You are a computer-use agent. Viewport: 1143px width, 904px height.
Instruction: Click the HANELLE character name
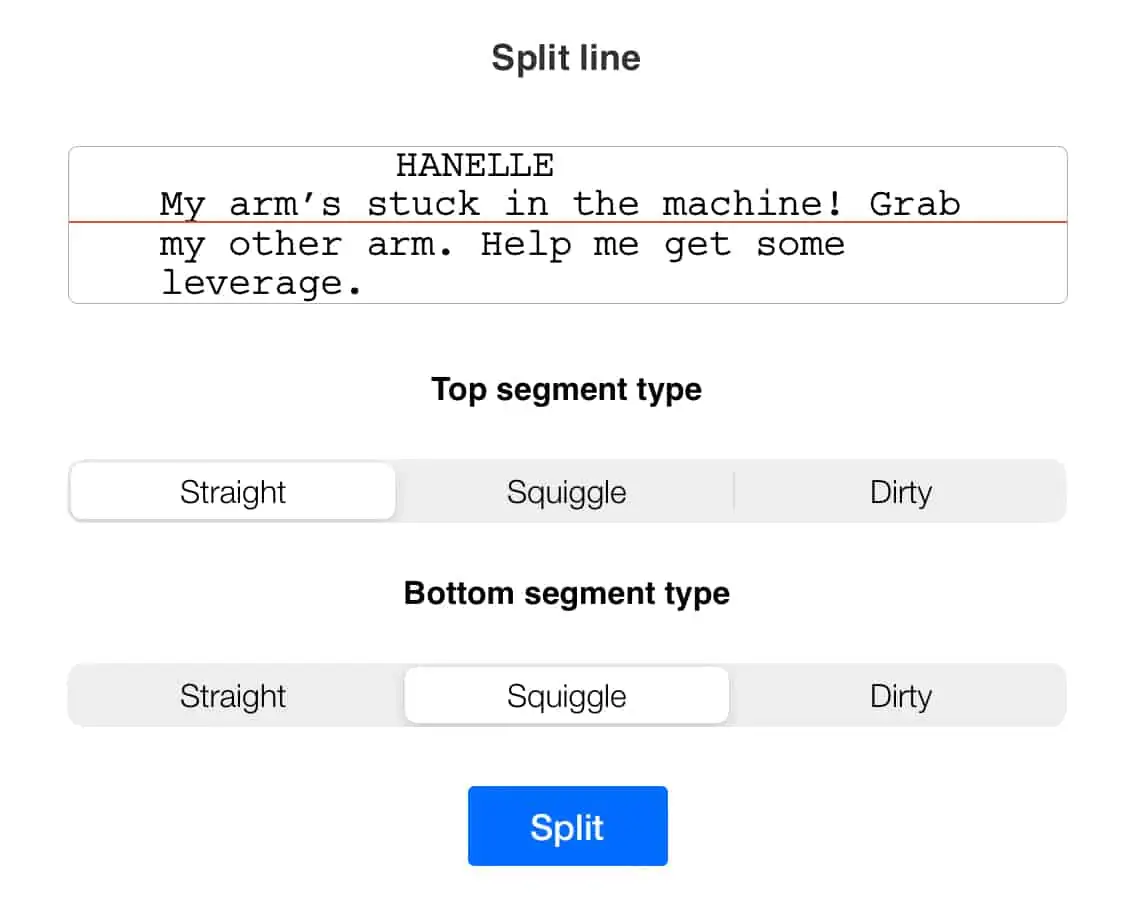coord(475,166)
